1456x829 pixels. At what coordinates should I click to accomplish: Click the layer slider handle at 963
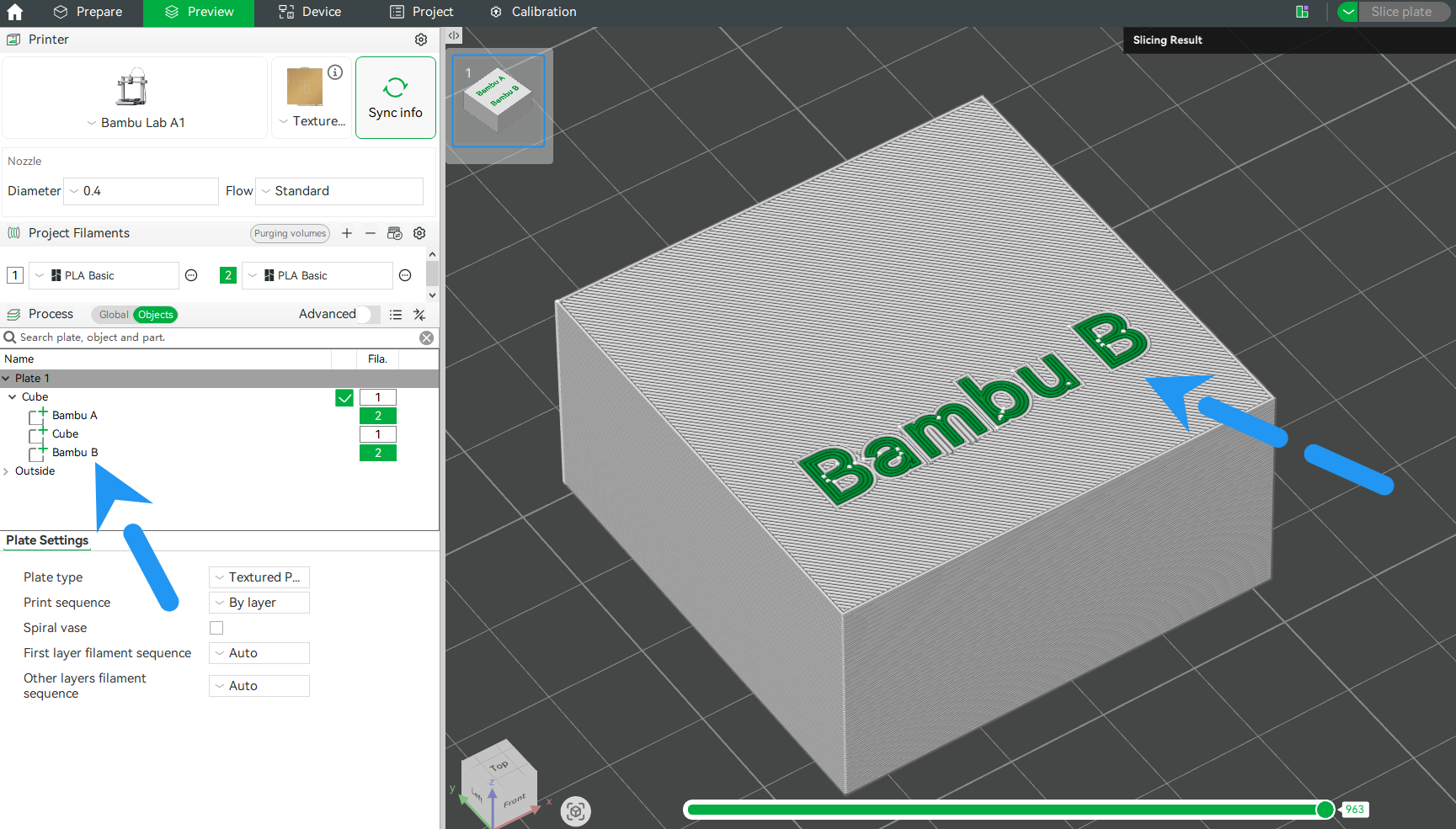click(1325, 810)
